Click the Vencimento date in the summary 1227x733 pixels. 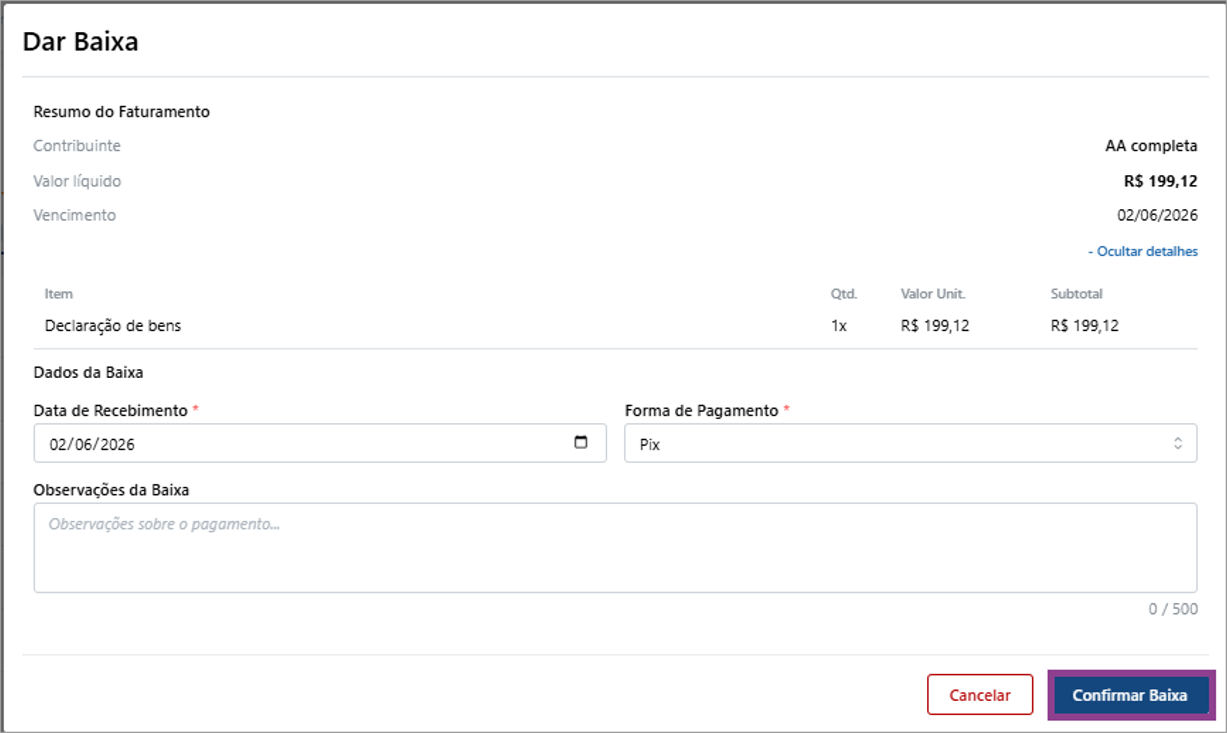1157,215
